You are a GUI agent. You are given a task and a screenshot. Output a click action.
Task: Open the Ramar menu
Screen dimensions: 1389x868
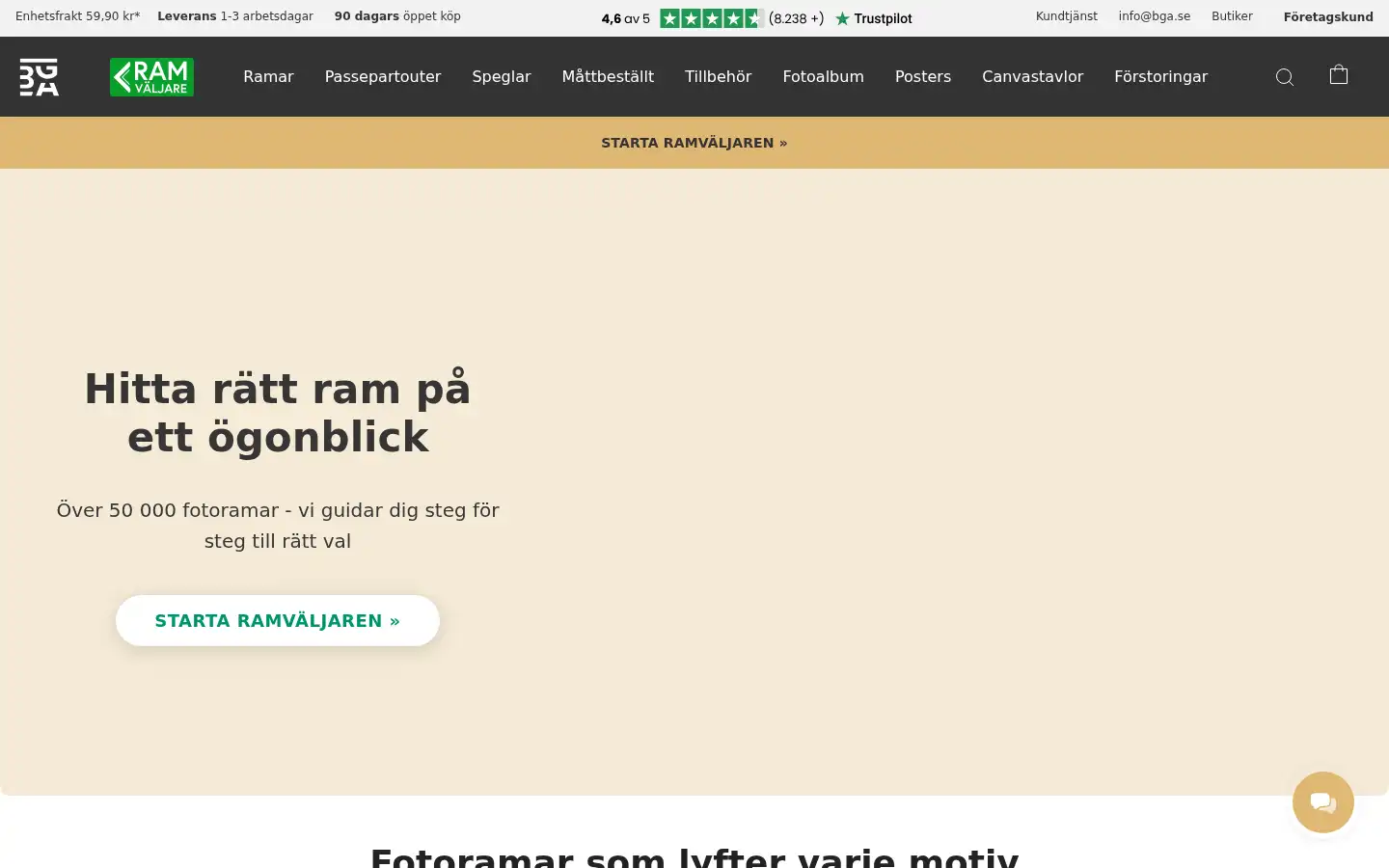pos(268,76)
